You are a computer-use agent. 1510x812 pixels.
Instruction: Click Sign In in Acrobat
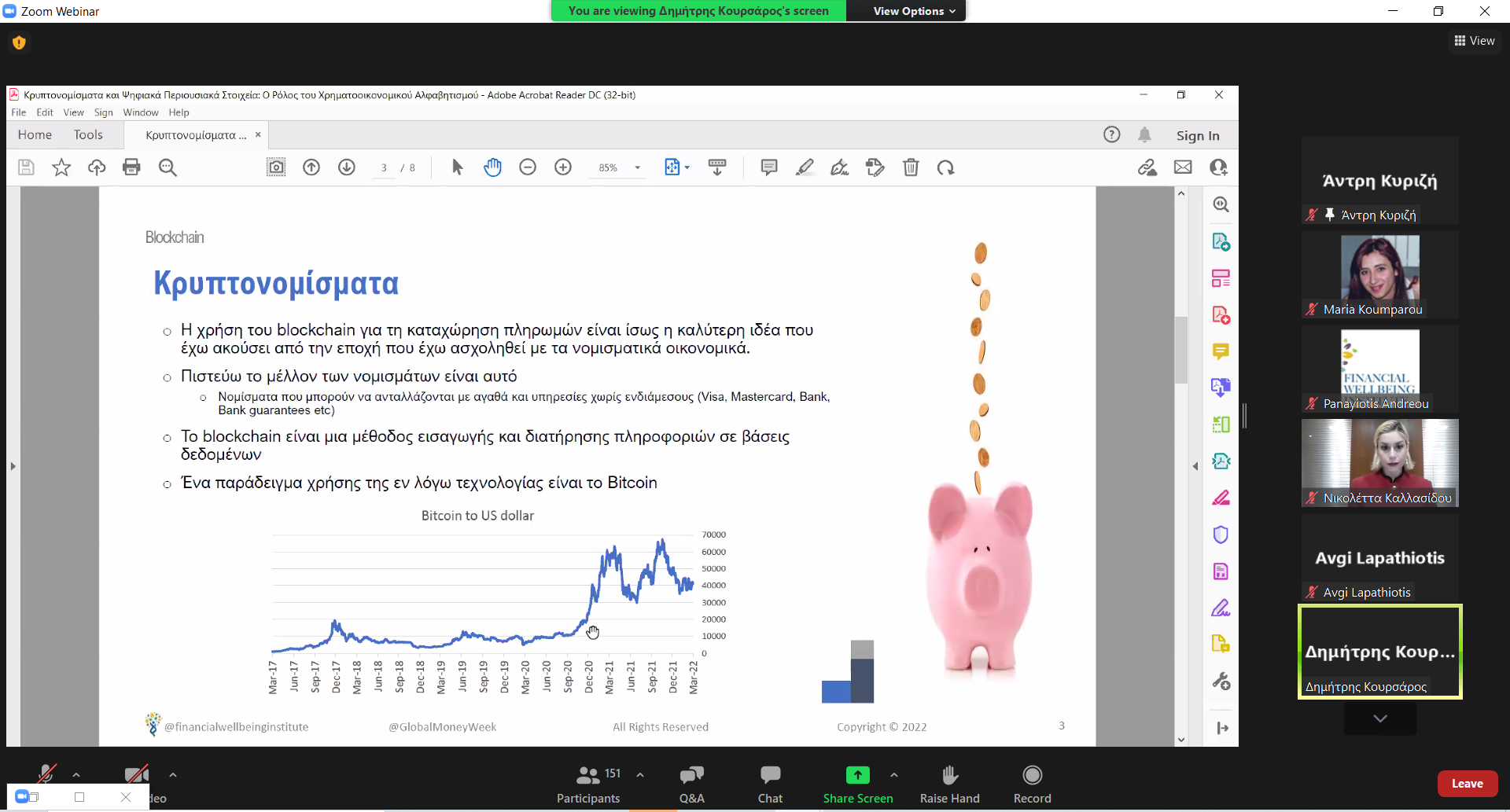[1198, 135]
